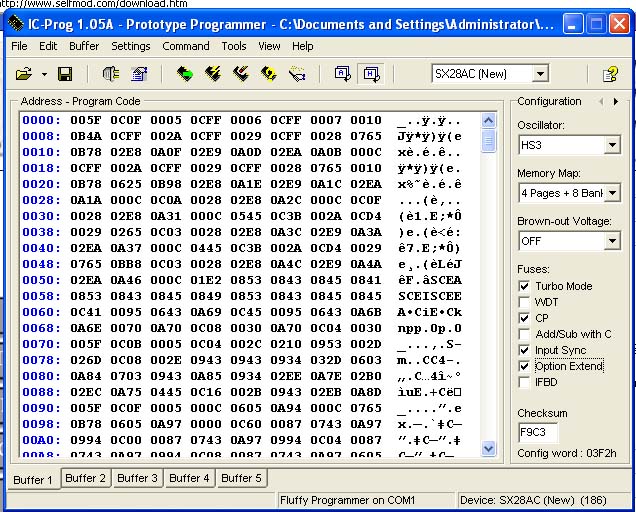Open the View menu
636x512 pixels.
pos(269,46)
